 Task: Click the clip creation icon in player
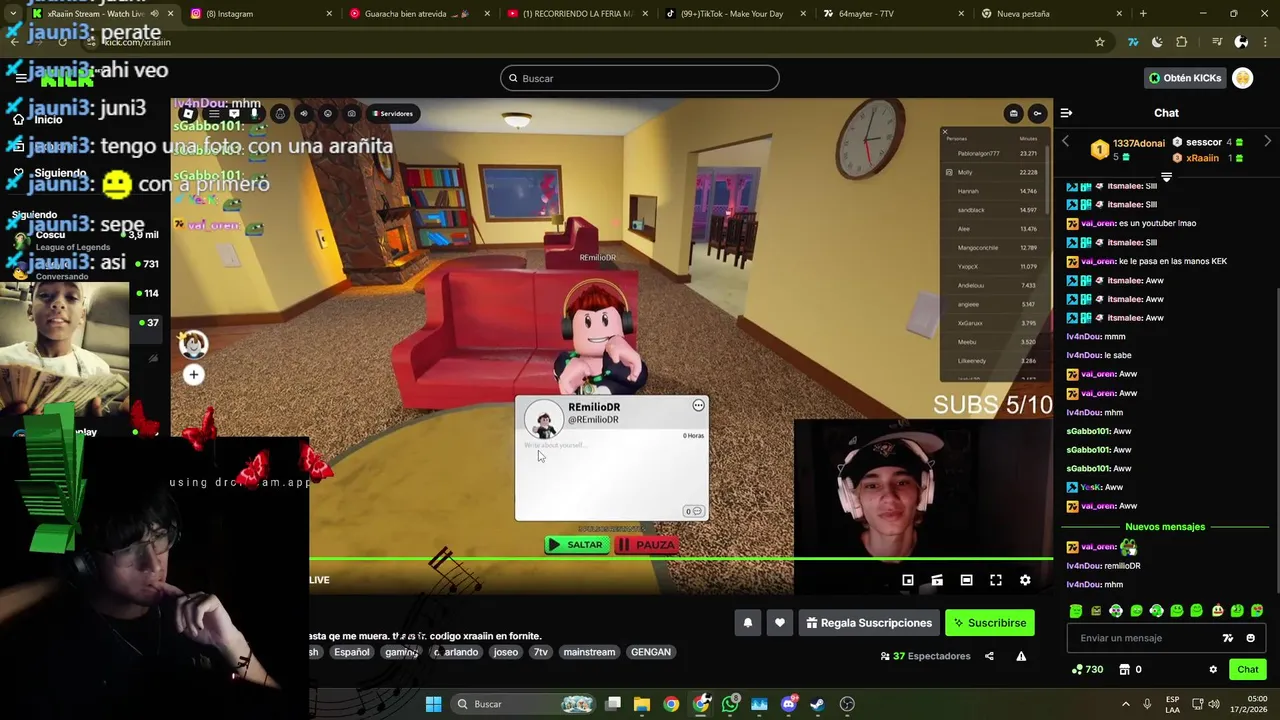coord(937,580)
